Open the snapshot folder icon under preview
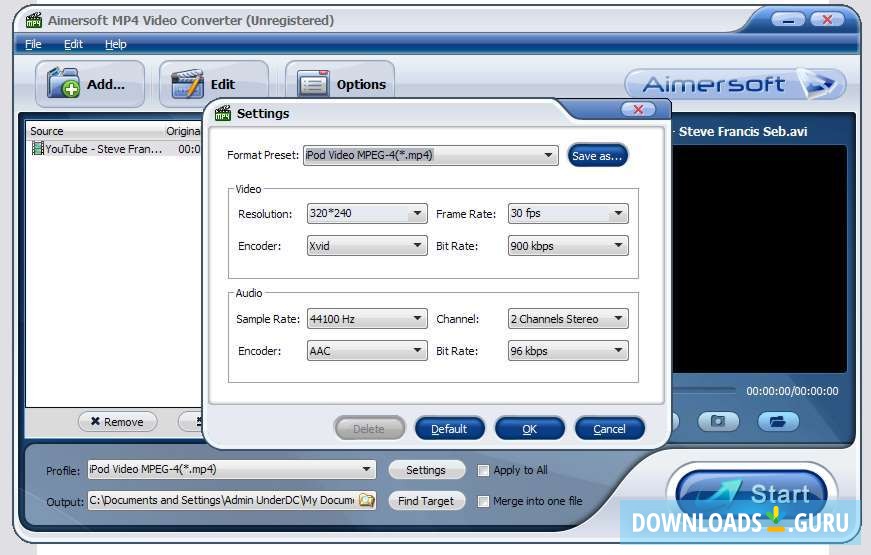 click(x=778, y=421)
